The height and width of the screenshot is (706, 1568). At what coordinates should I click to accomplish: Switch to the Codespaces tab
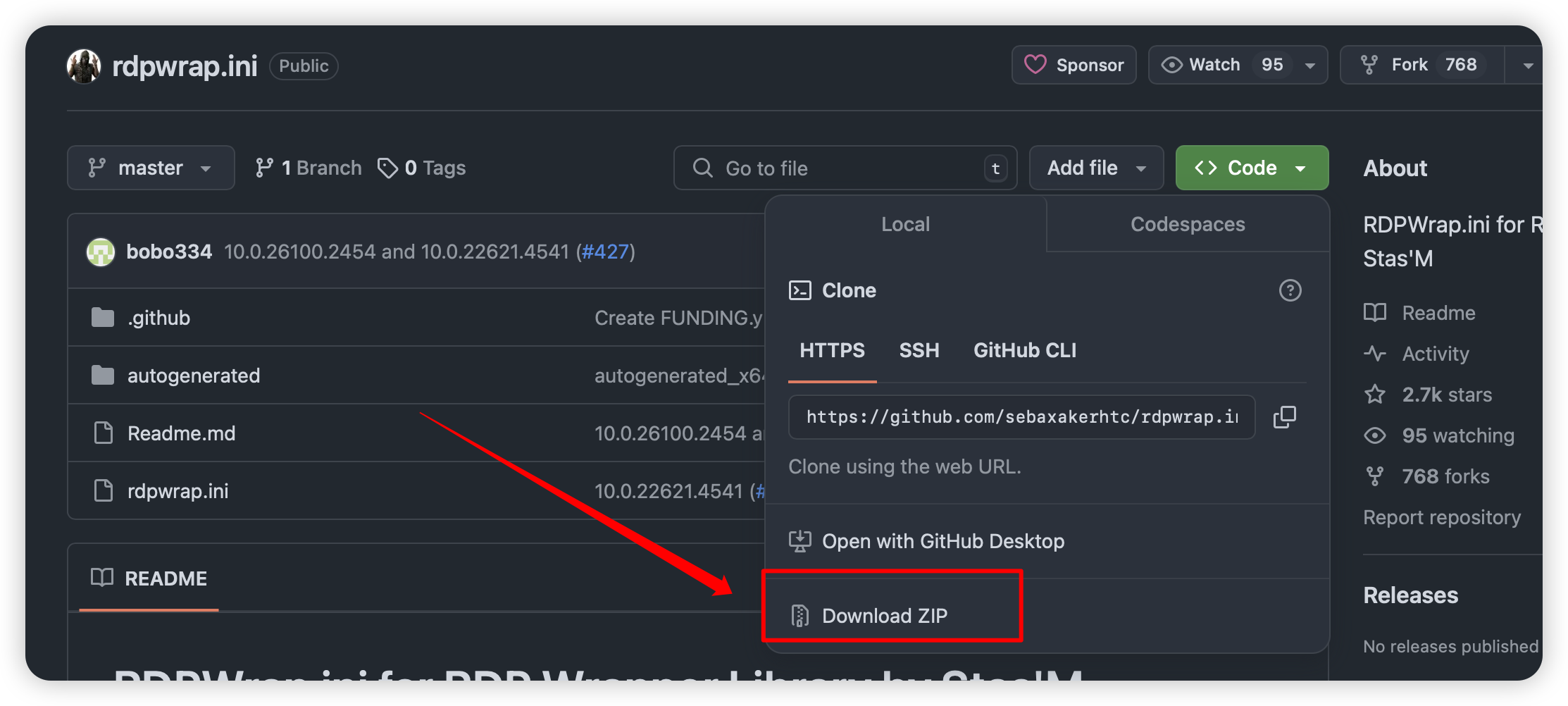point(1187,224)
